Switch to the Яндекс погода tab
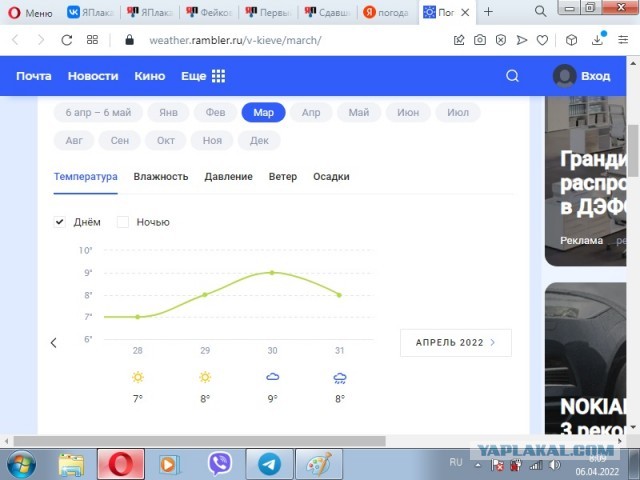The image size is (640, 480). click(386, 12)
